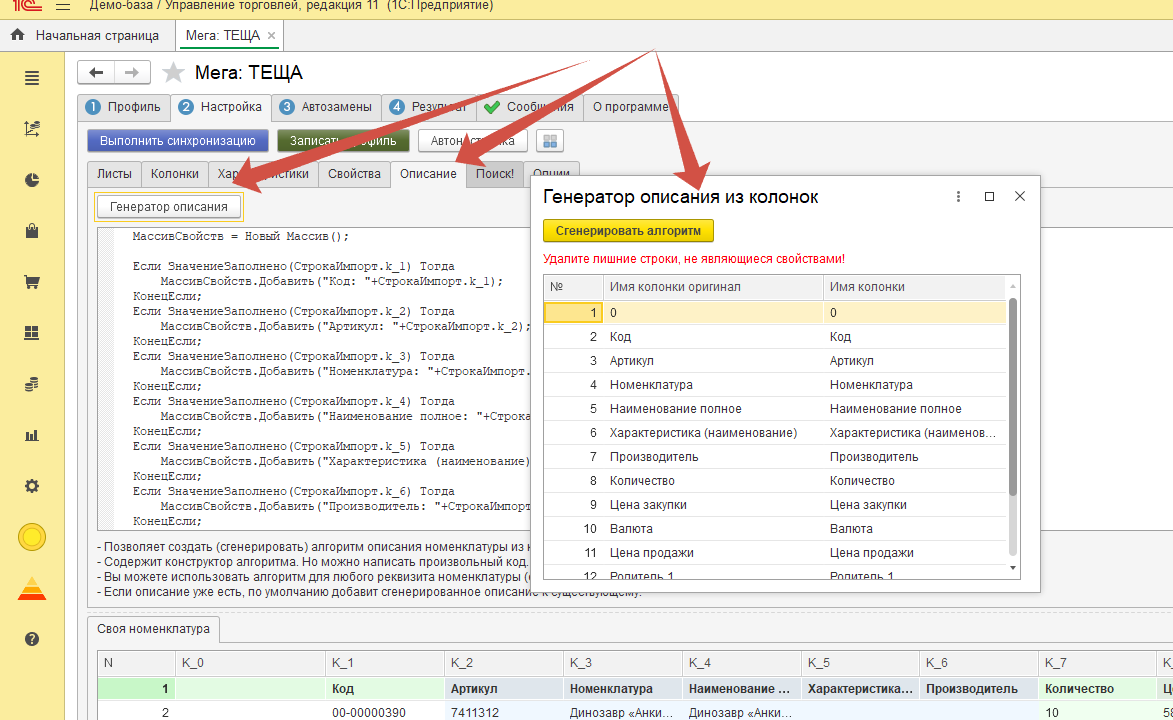Viewport: 1173px width, 720px height.
Task: Select row 6 Характеристика (наименование) in the dialog
Action: click(x=775, y=433)
